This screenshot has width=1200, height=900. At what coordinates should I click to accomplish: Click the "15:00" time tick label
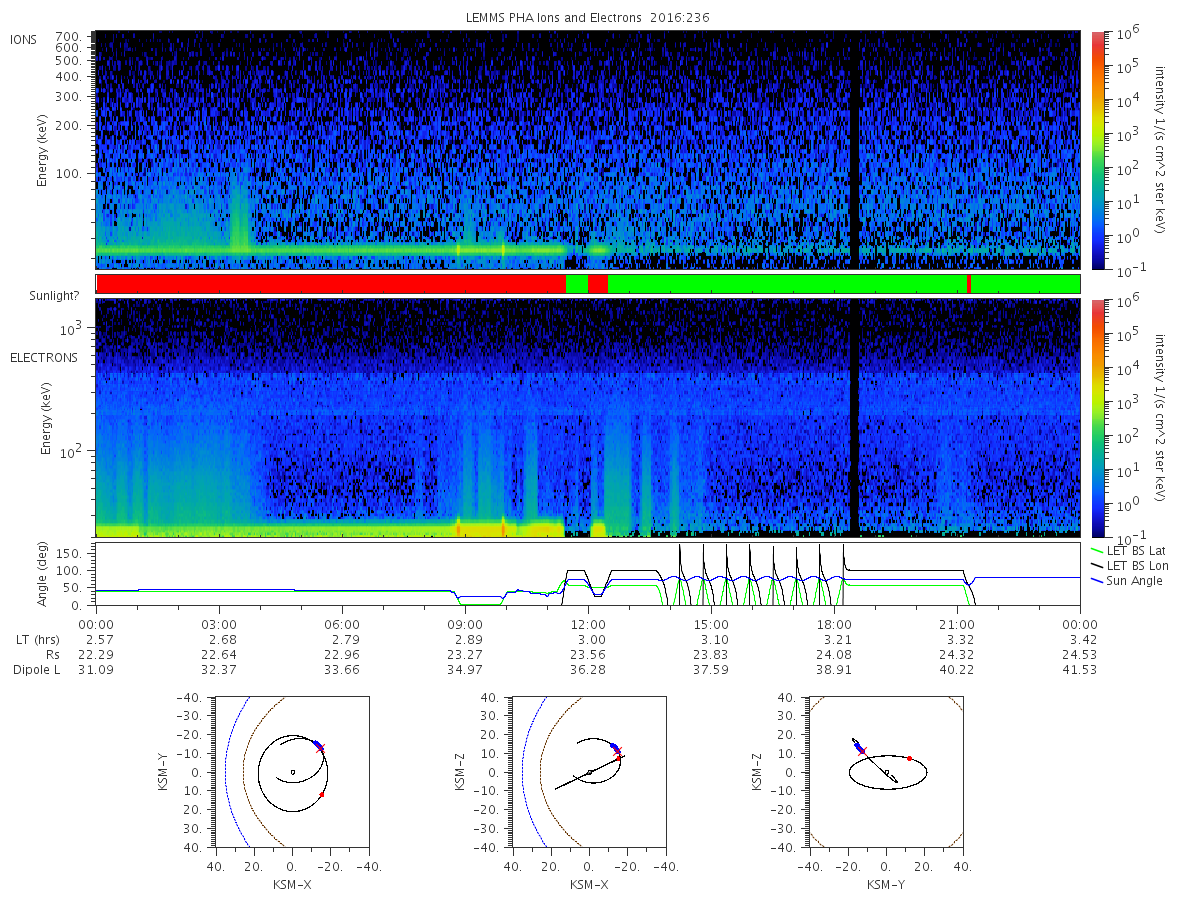pyautogui.click(x=711, y=623)
